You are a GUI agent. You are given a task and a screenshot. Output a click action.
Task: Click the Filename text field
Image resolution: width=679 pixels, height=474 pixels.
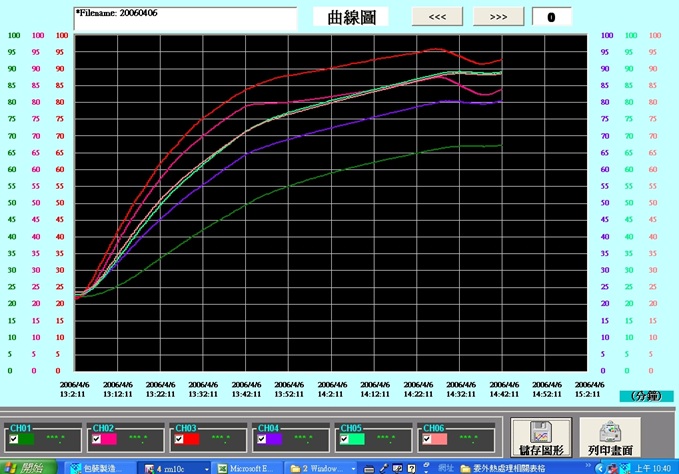[185, 19]
